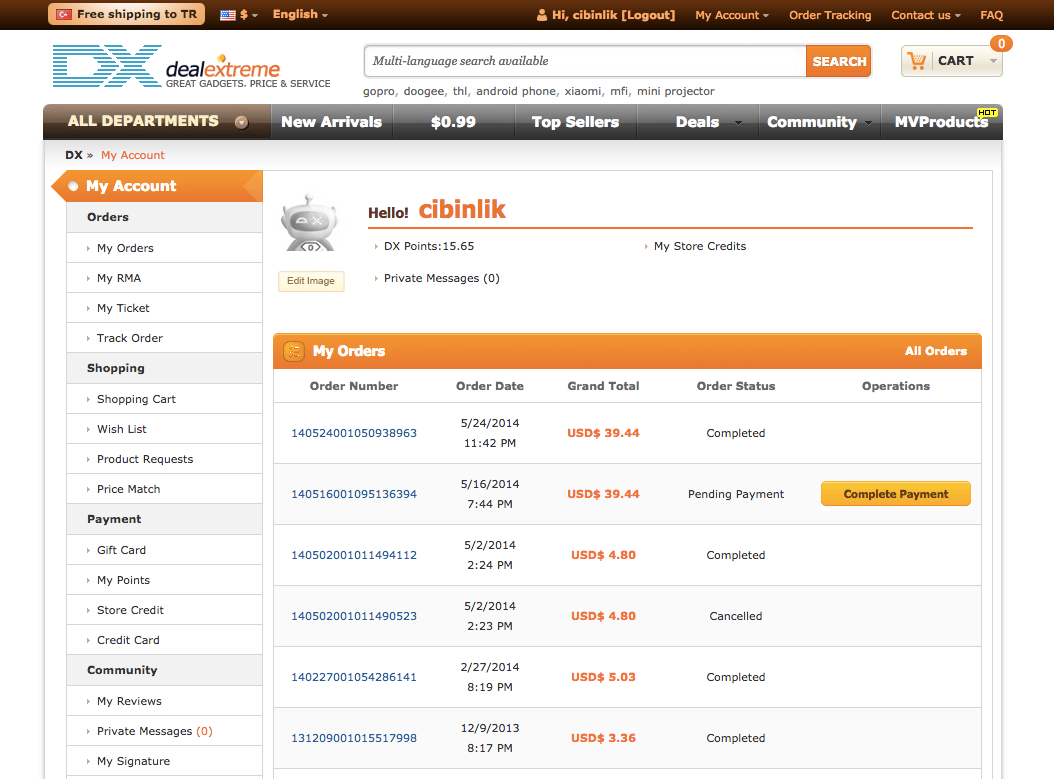Go to New Arrivals tab
Viewport: 1054px width, 779px height.
coord(331,122)
